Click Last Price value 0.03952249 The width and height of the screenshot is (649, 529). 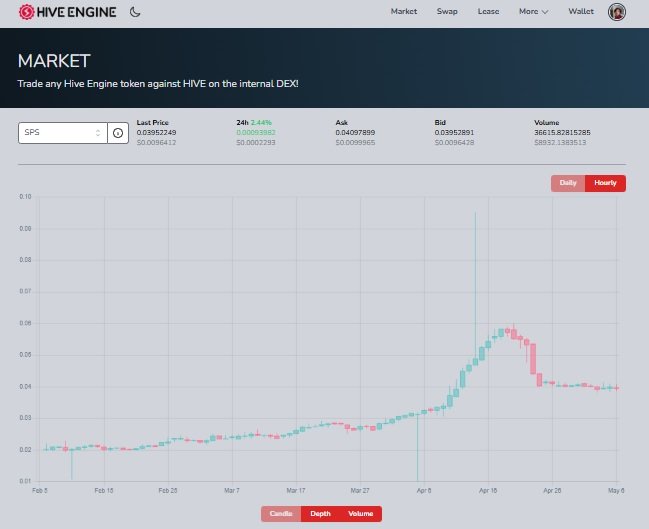[156, 132]
